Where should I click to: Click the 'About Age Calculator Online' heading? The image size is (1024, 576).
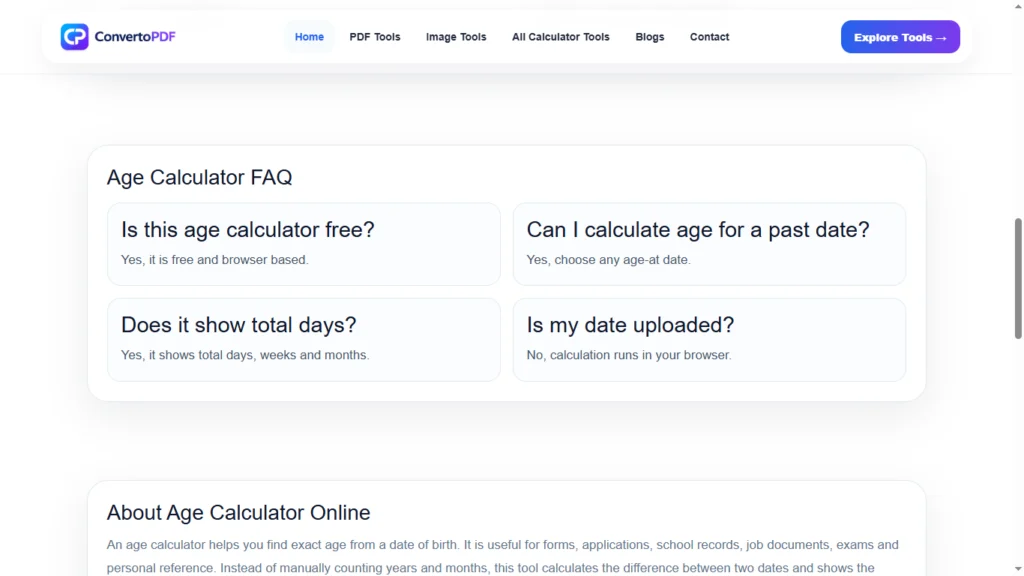tap(238, 513)
